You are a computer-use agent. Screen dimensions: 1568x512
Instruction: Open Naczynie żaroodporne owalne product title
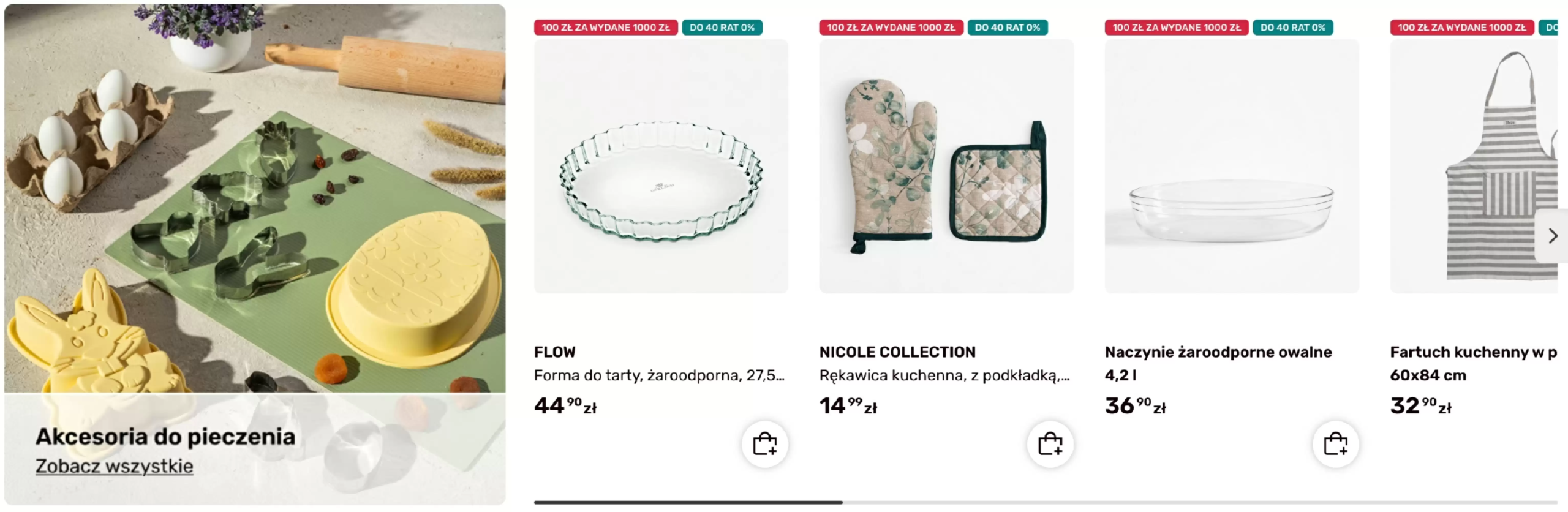click(x=1218, y=352)
